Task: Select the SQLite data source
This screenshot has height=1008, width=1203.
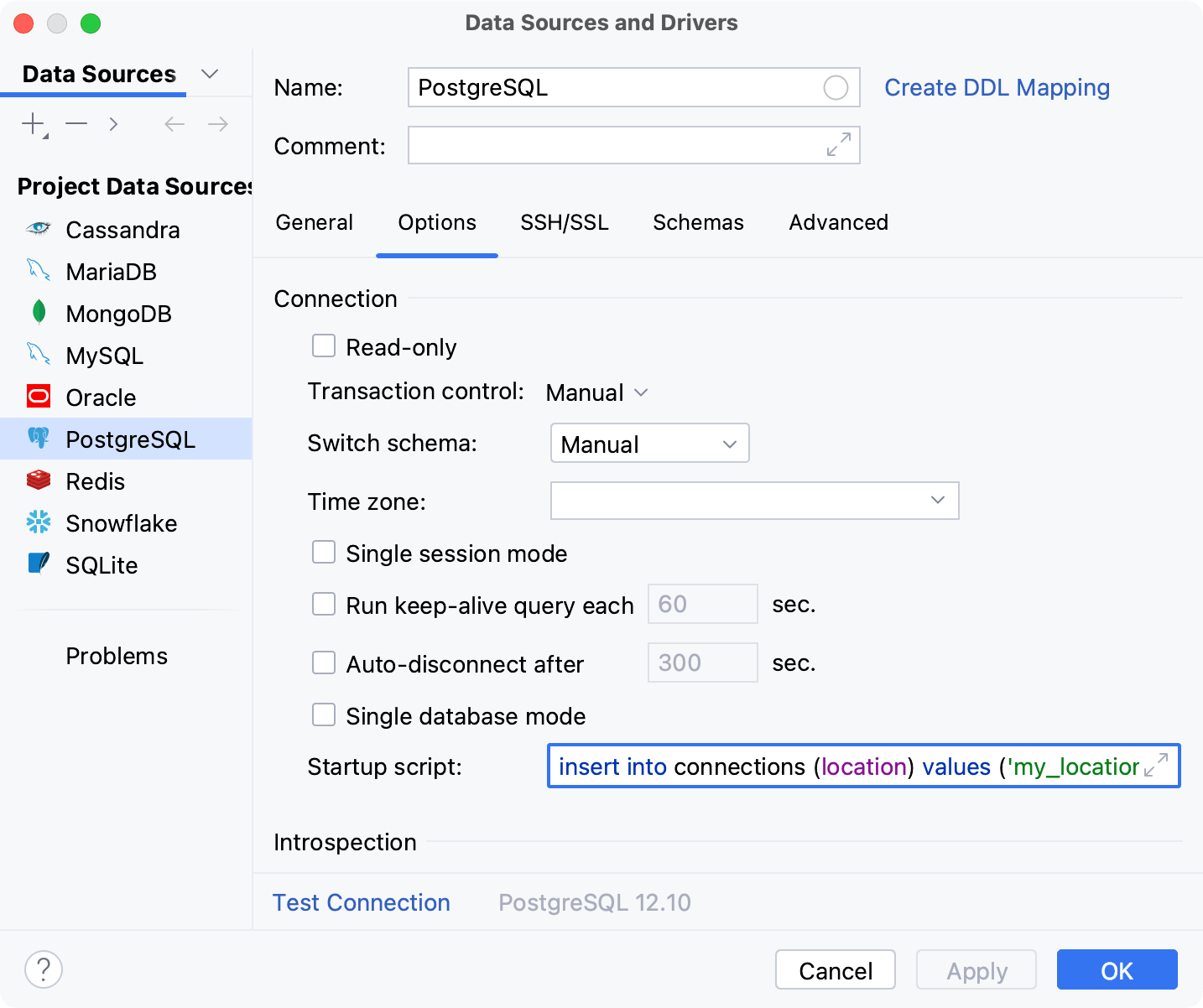Action: [x=102, y=565]
